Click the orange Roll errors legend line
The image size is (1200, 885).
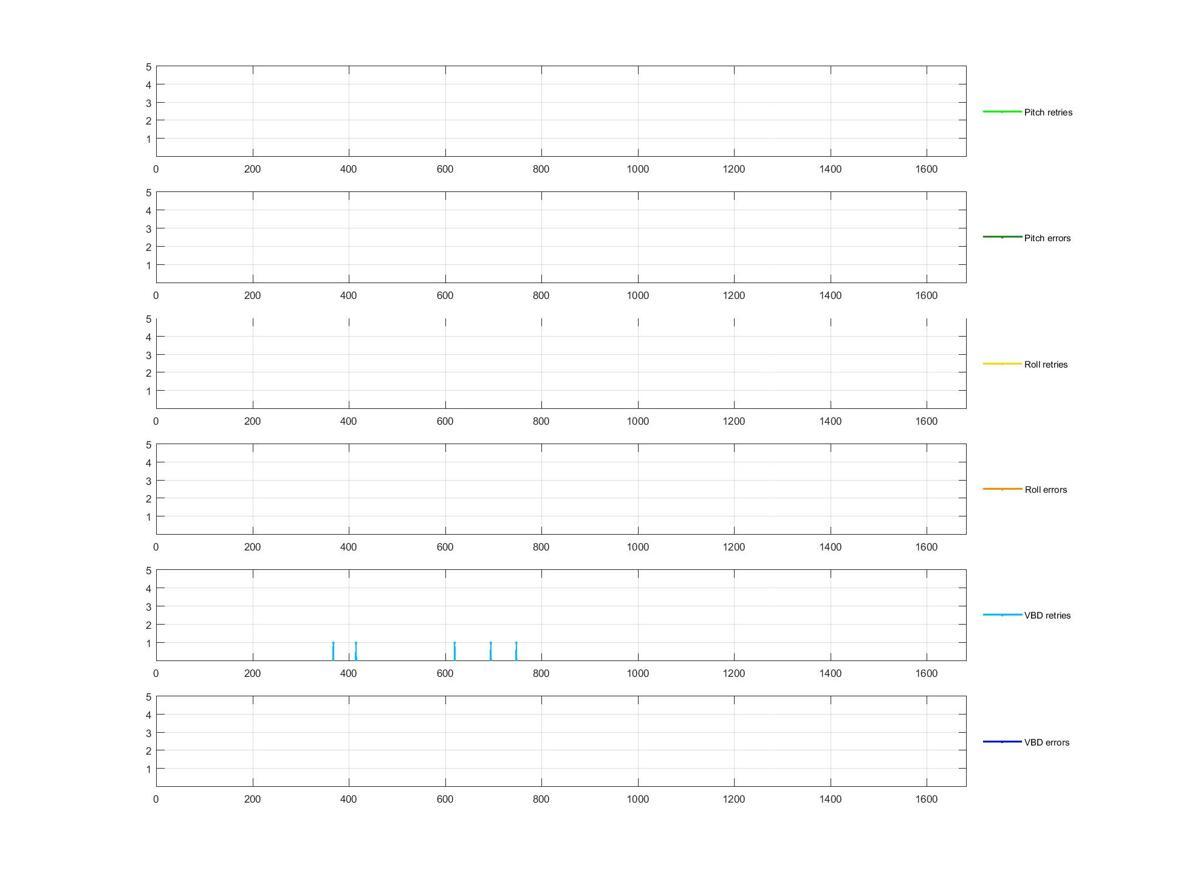click(x=1002, y=489)
